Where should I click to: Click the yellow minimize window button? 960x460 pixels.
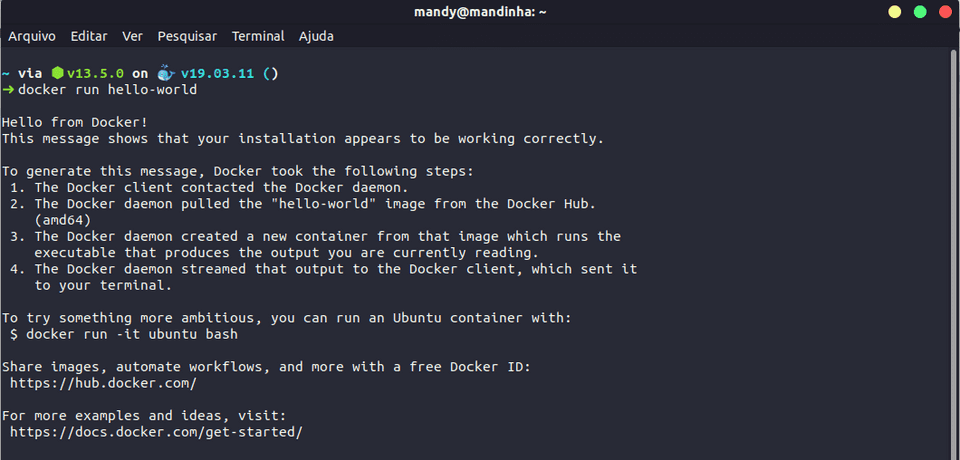[x=894, y=12]
